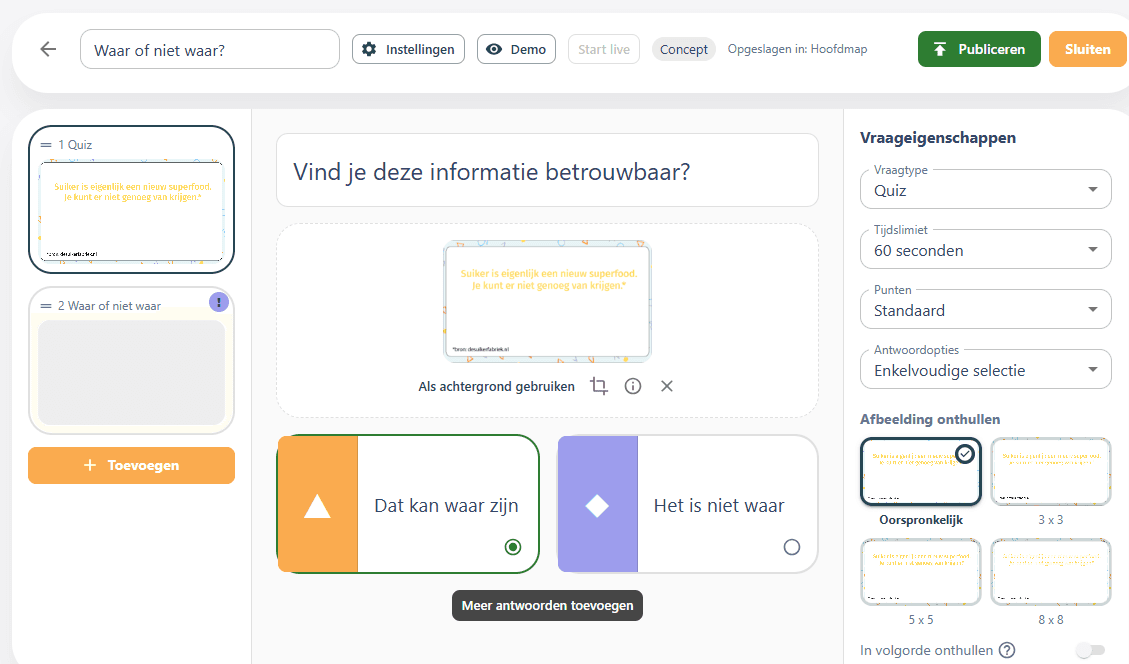Click the orange triangle answer icon

click(318, 506)
